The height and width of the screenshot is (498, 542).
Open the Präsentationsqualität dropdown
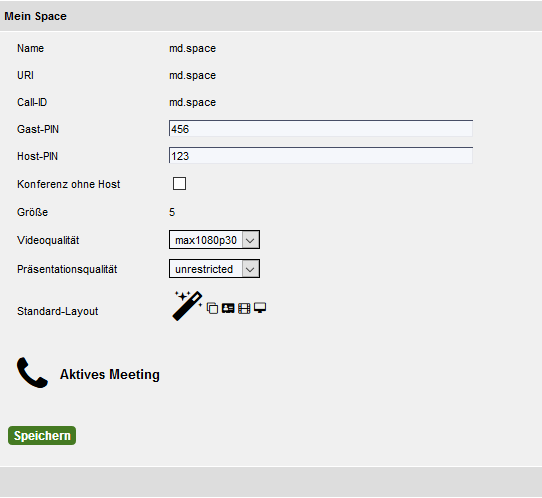point(214,269)
